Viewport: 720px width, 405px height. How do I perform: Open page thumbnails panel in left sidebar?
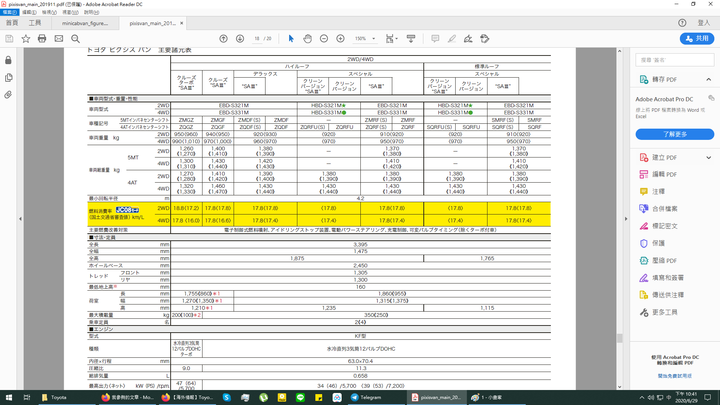click(x=8, y=78)
